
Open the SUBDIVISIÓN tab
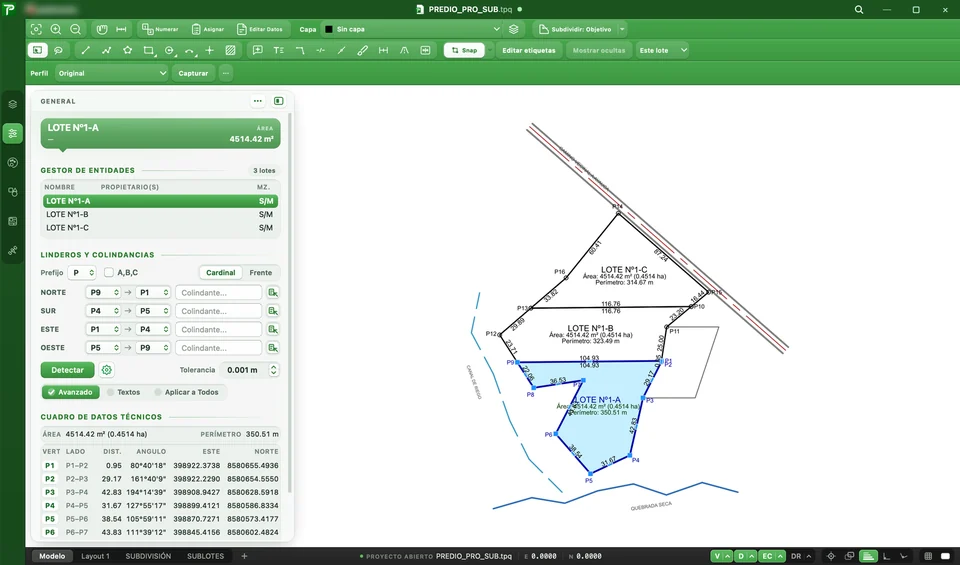coord(148,556)
